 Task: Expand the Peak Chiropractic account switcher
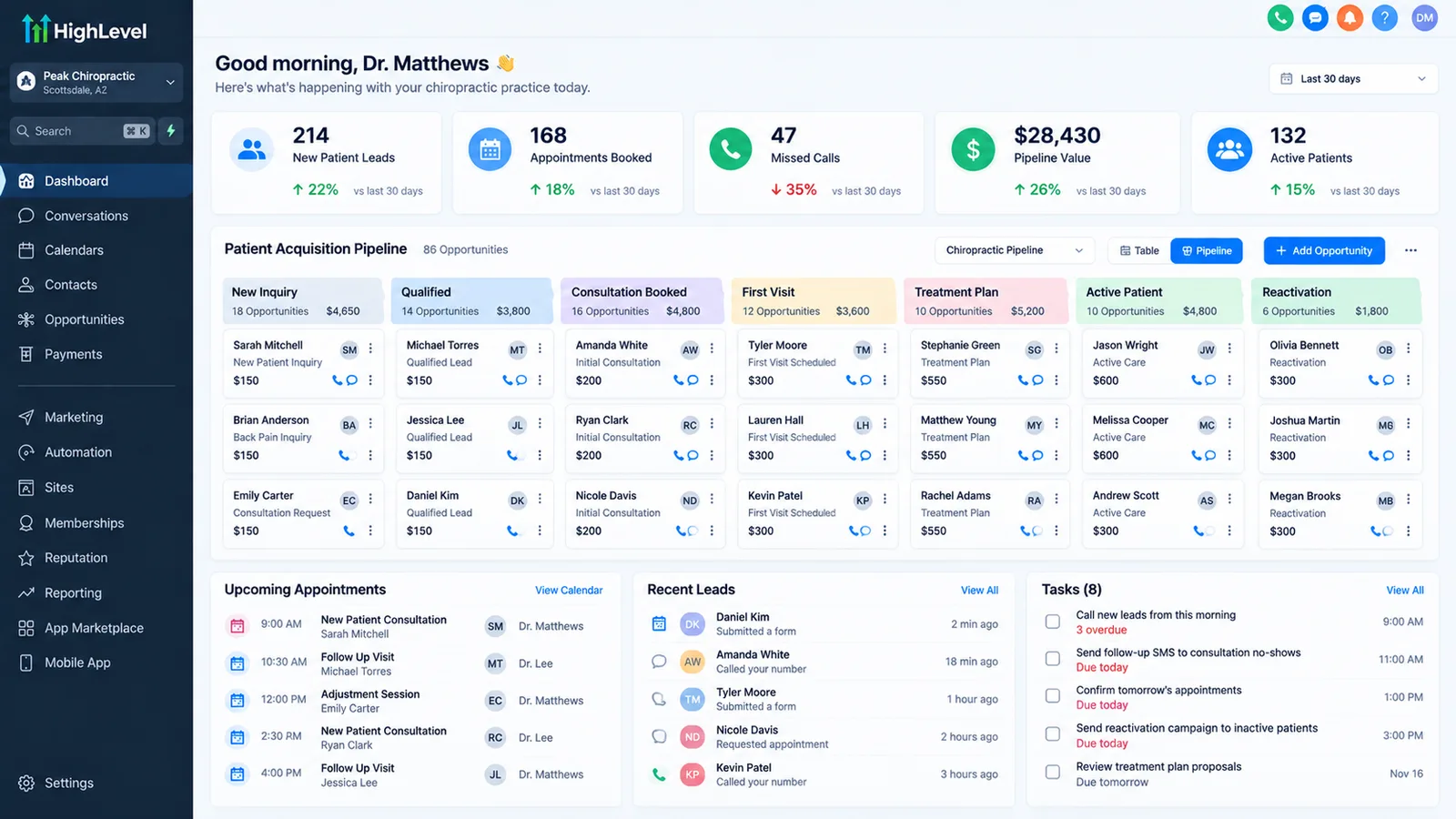pos(96,82)
